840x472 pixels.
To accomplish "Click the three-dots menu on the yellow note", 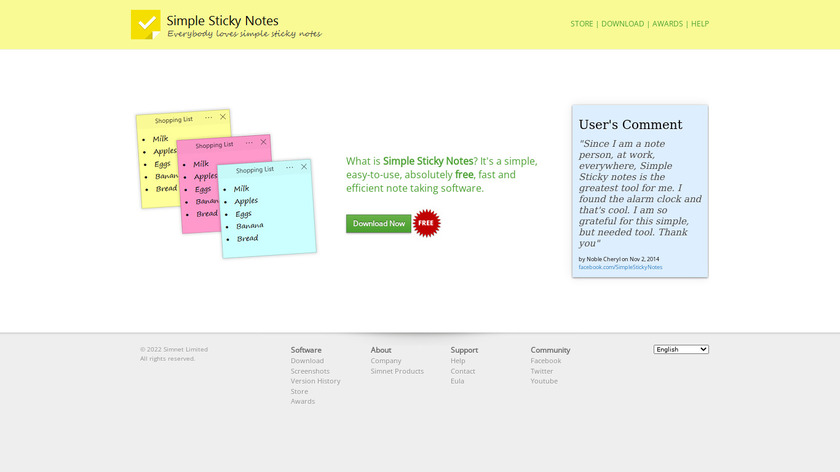I will click(208, 117).
